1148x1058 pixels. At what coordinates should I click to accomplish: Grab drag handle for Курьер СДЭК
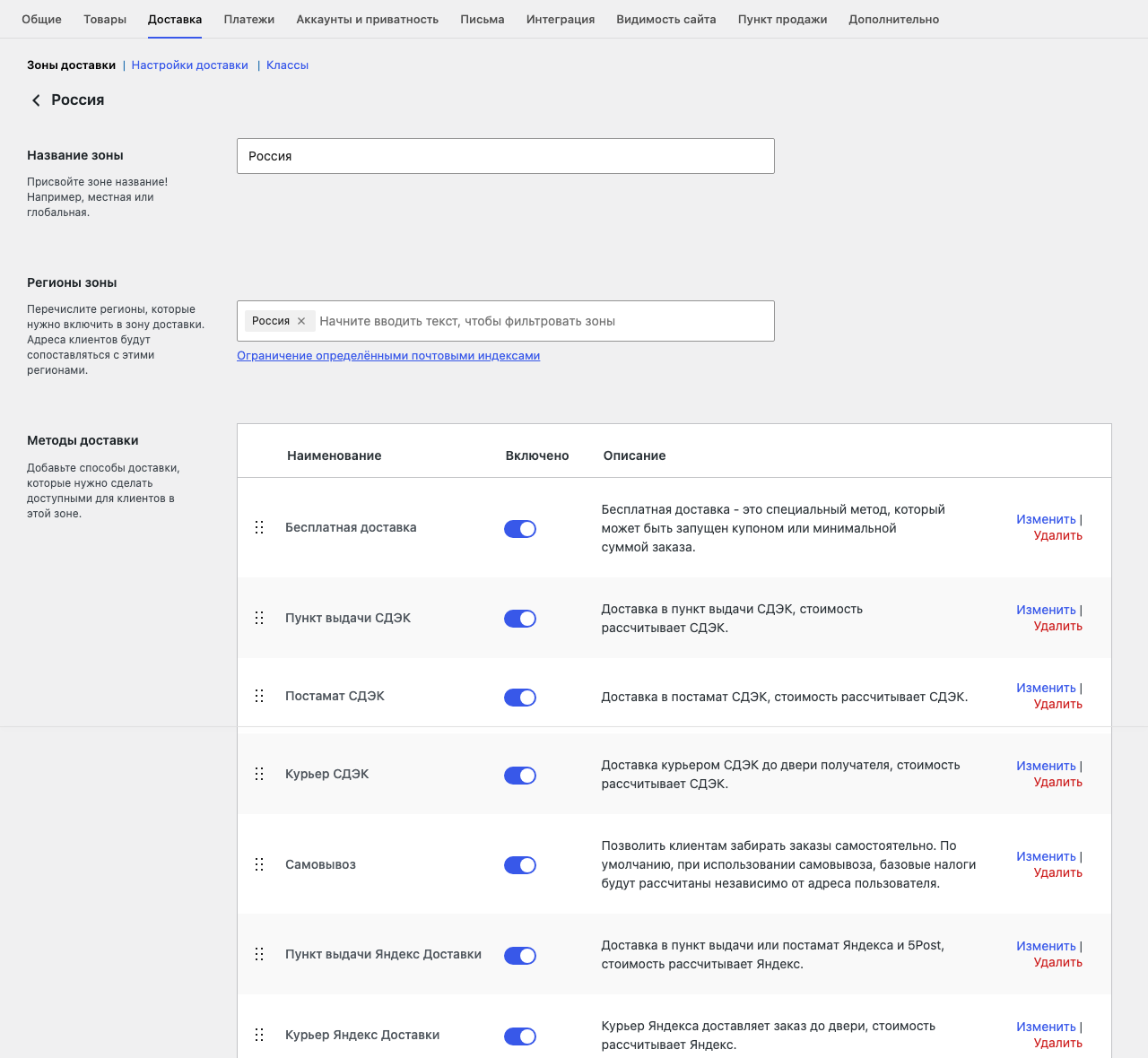pos(259,774)
